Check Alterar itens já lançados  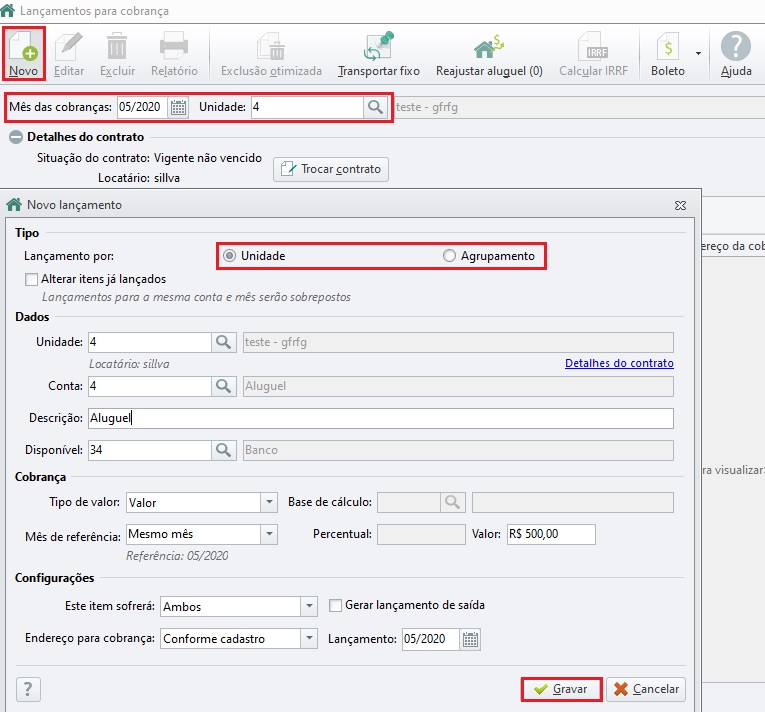click(x=31, y=279)
